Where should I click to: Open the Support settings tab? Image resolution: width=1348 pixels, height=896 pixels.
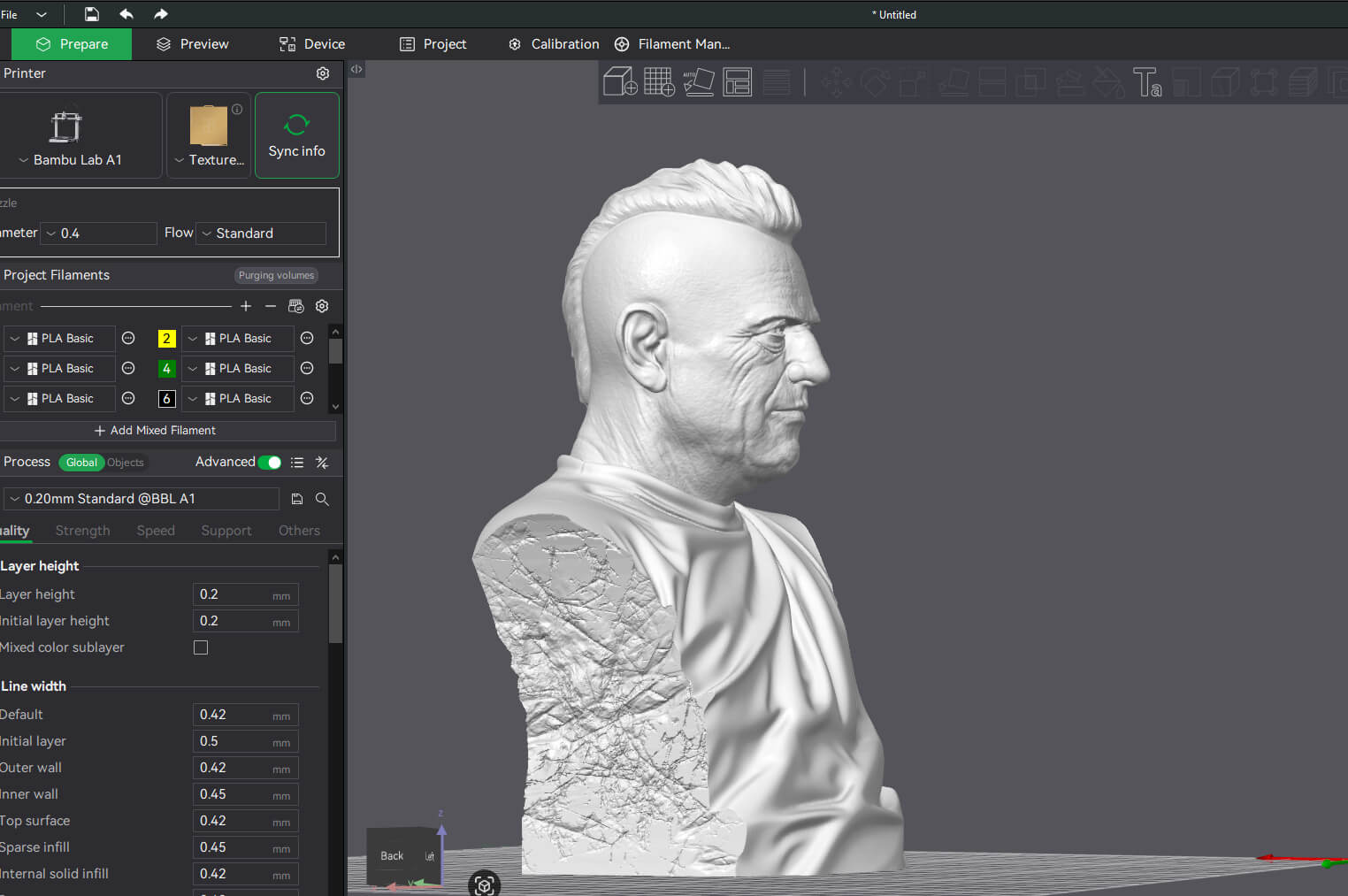(x=226, y=531)
